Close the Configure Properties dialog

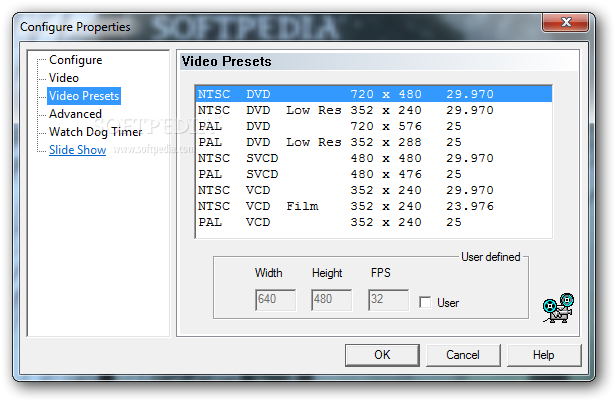566,22
